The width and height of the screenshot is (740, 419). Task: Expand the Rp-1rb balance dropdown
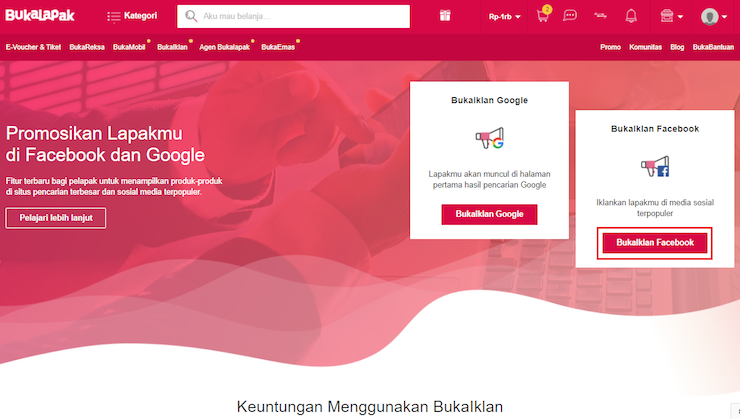[x=505, y=17]
